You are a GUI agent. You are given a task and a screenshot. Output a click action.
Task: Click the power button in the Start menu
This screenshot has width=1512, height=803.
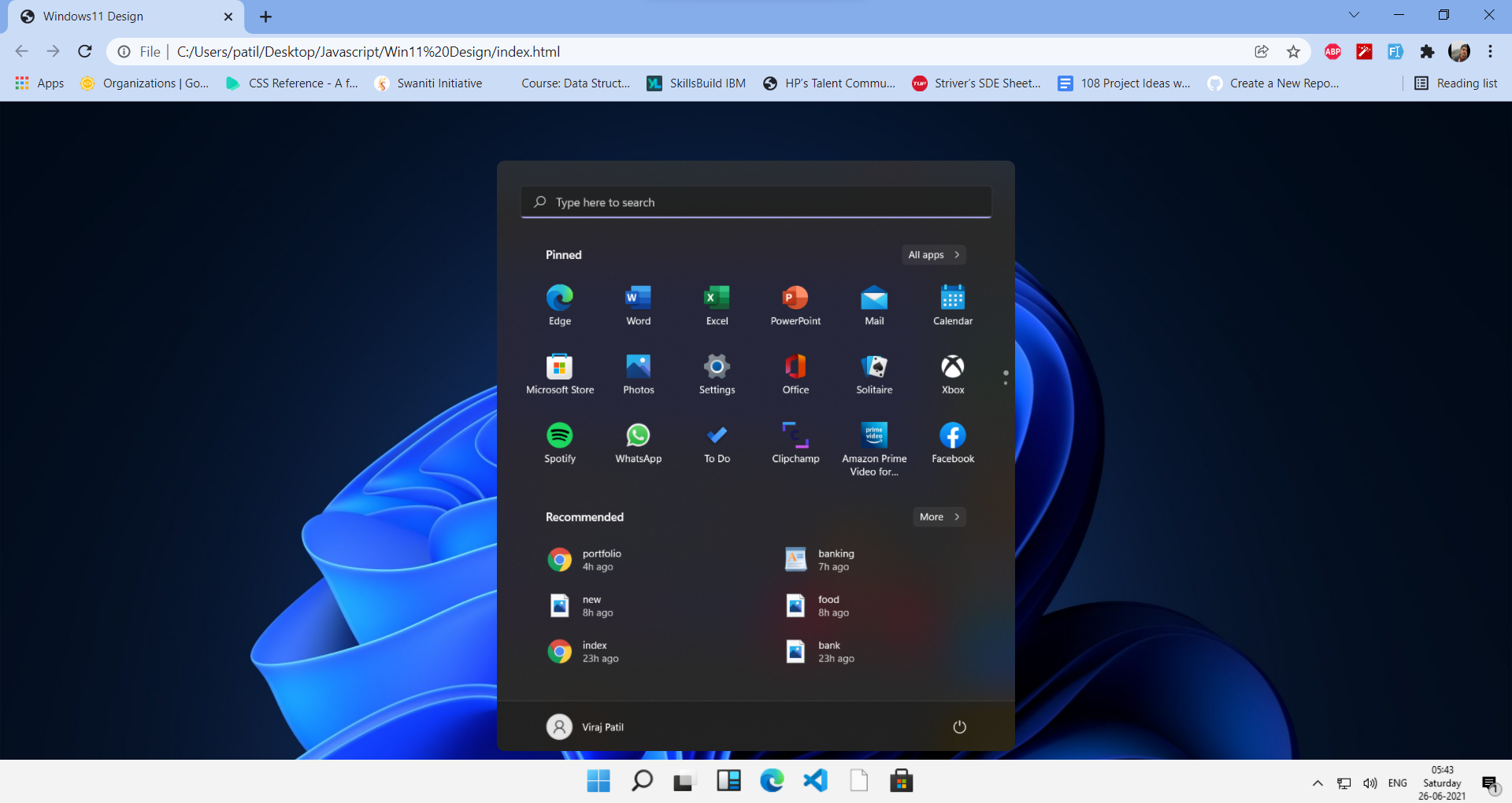click(x=959, y=727)
